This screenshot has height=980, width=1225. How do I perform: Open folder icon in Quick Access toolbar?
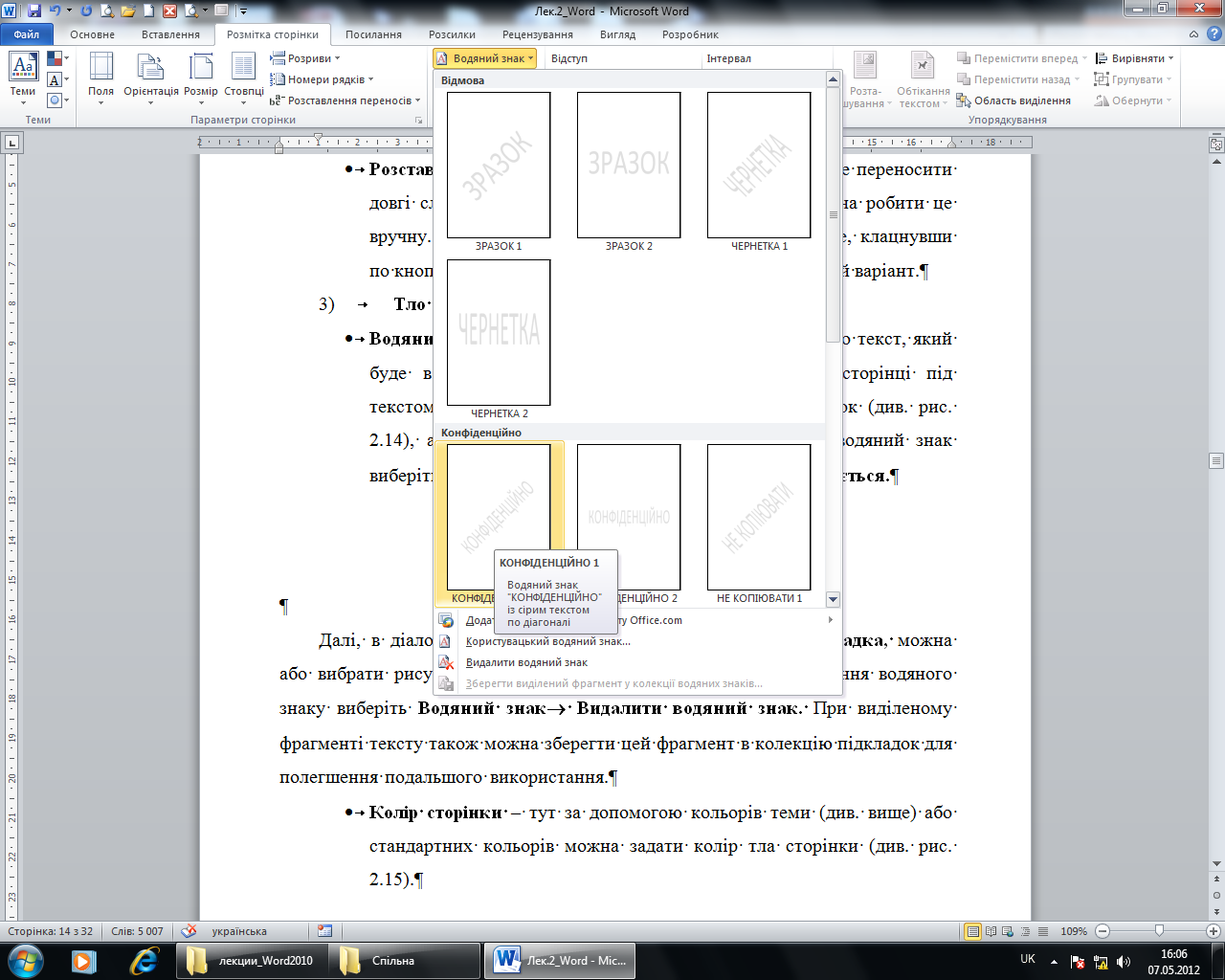point(128,11)
